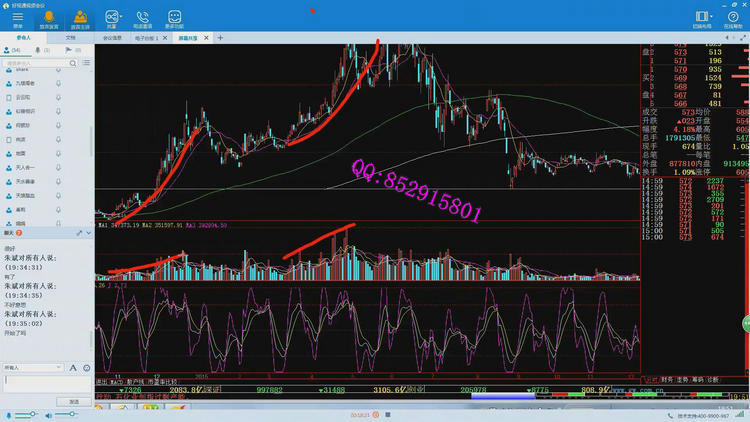Toggle the microphone mute icon at bottom
The width and height of the screenshot is (750, 422).
[10, 414]
